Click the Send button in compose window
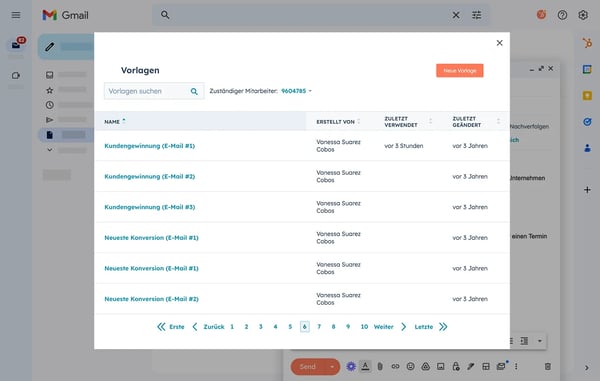 pyautogui.click(x=308, y=367)
